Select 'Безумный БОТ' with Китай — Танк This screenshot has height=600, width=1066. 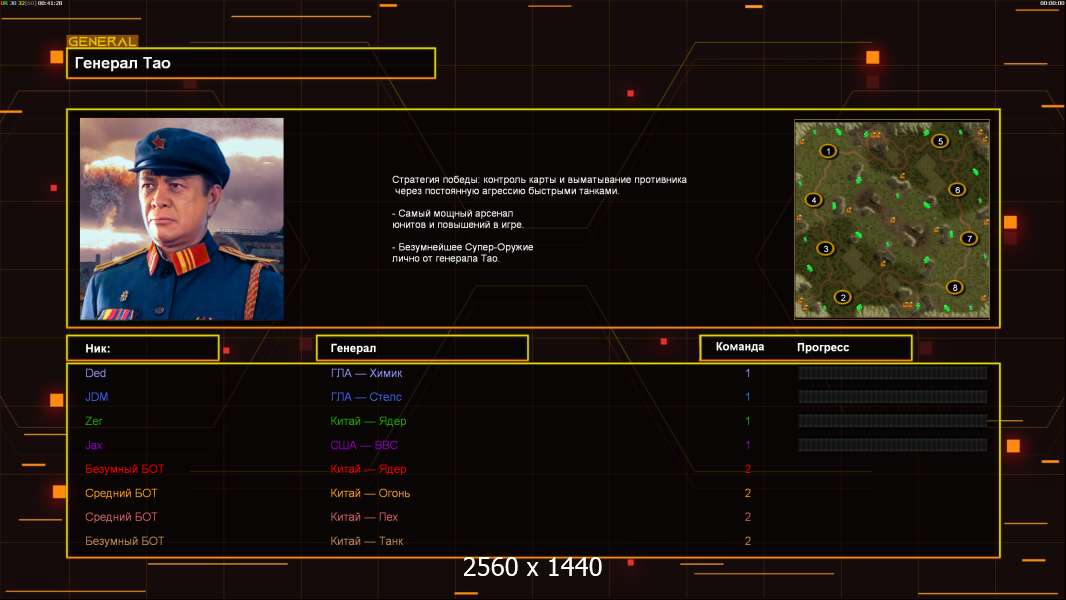(x=124, y=542)
